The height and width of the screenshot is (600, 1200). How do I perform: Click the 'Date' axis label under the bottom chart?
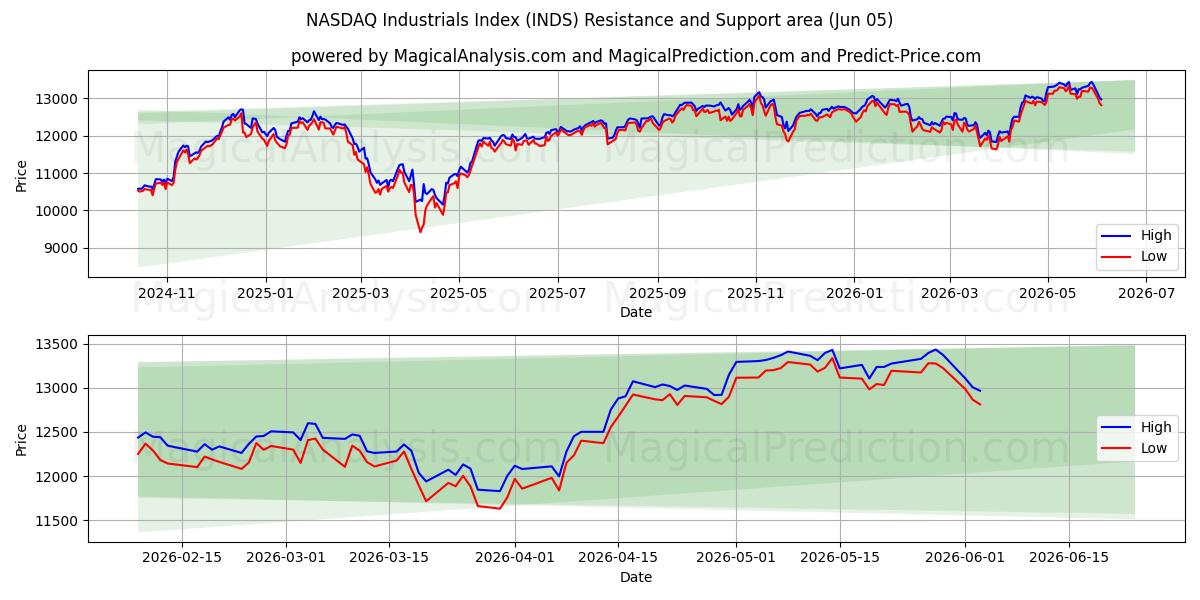[636, 577]
